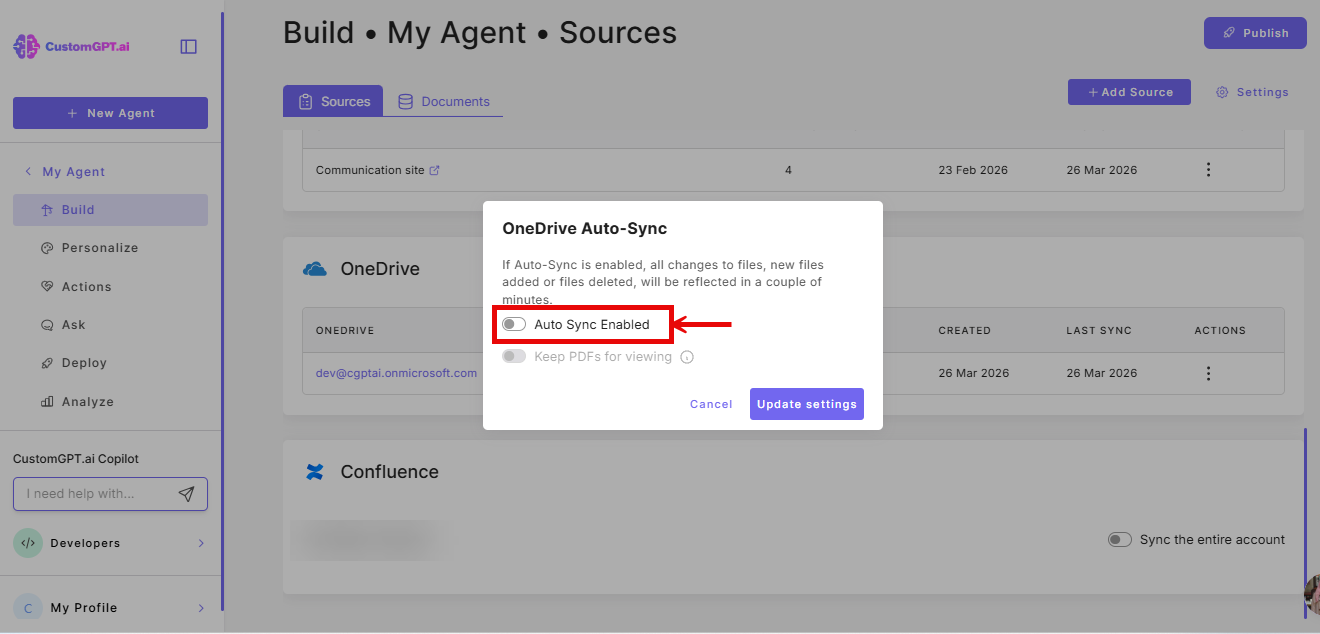Screen dimensions: 1320x634
Task: Send Copilot message paper plane icon
Action: [186, 494]
